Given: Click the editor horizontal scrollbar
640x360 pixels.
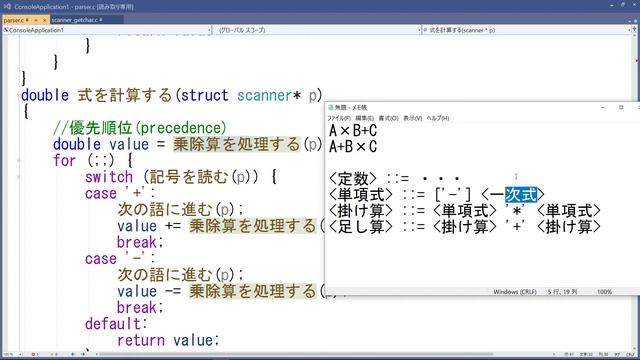Looking at the screenshot, I should (x=297, y=354).
